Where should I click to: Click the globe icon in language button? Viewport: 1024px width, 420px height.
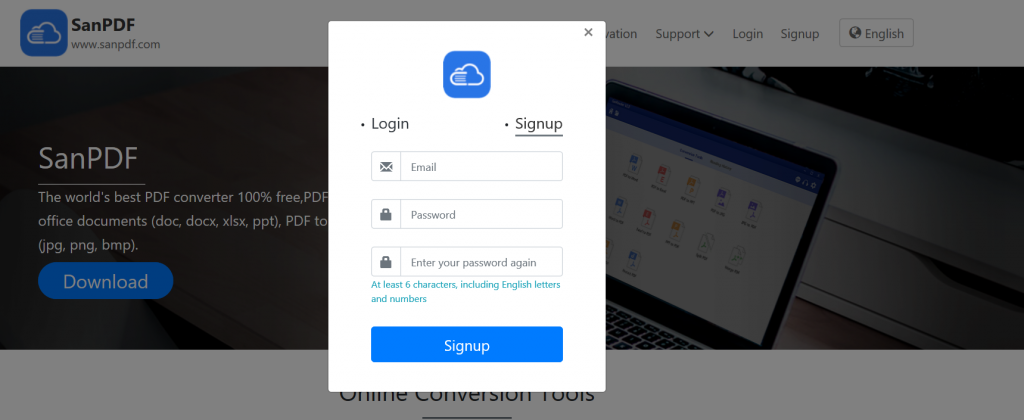855,33
